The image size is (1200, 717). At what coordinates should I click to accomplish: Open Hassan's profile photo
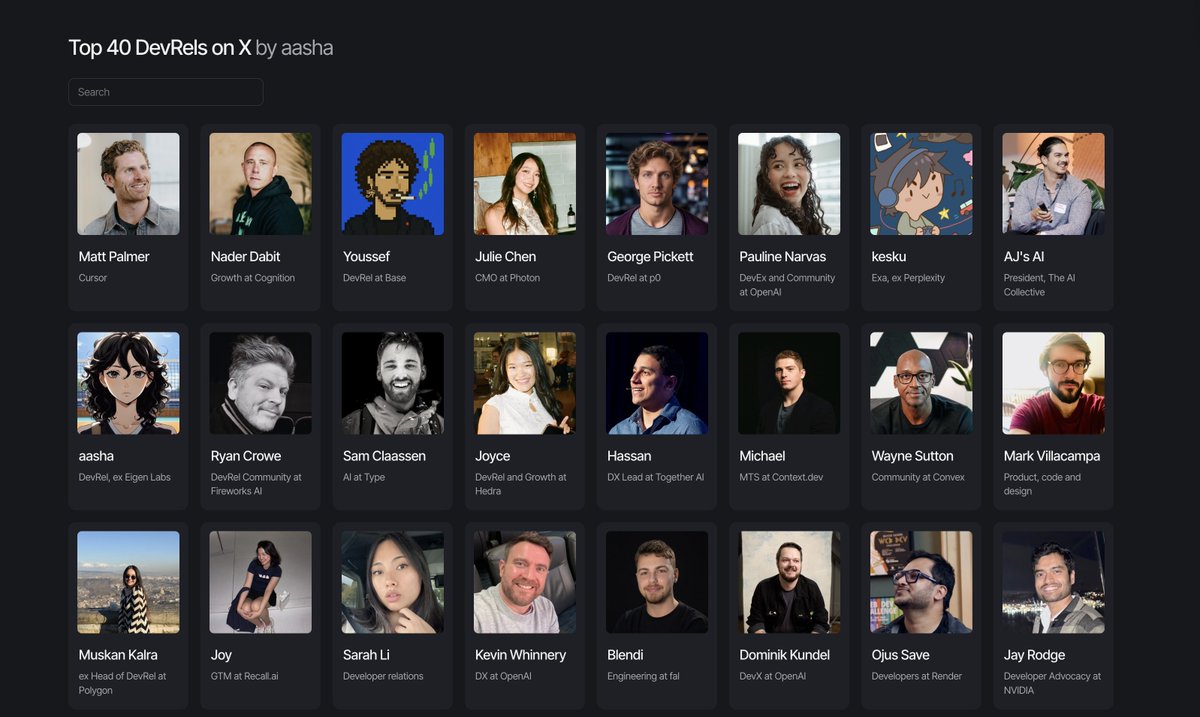click(x=656, y=383)
